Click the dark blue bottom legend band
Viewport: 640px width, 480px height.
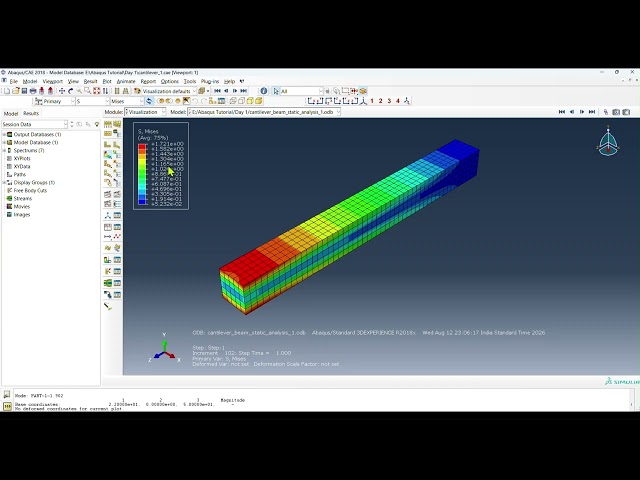[x=142, y=202]
